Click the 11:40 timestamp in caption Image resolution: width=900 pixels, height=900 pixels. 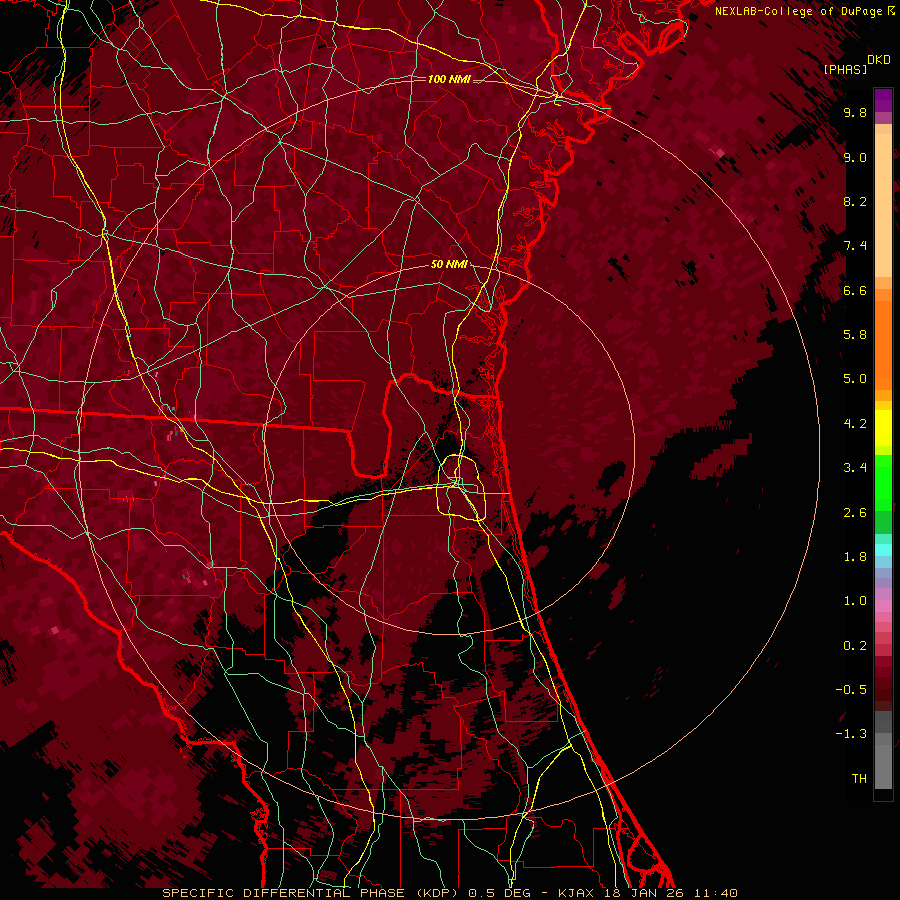point(715,893)
